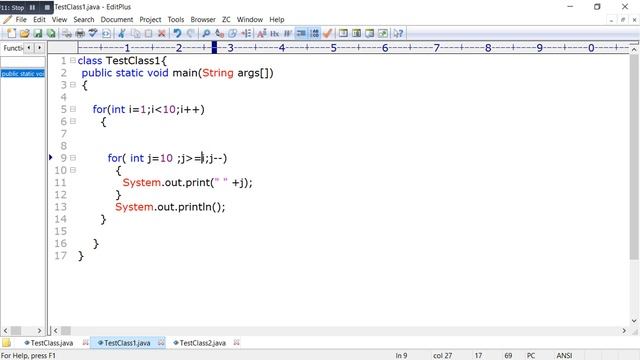Image resolution: width=640 pixels, height=360 pixels.
Task: Close the TestClass2.java tab with its X
Action: (236, 342)
